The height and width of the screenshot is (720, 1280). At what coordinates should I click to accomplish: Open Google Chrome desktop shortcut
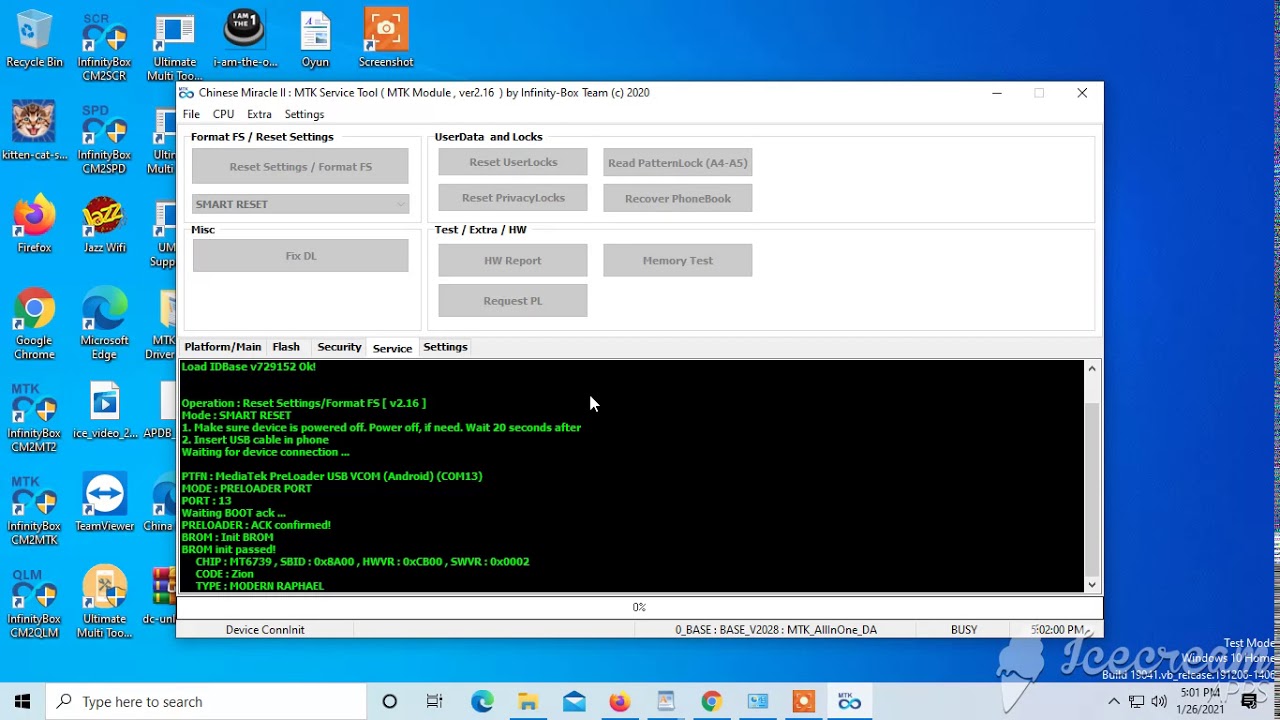34,324
